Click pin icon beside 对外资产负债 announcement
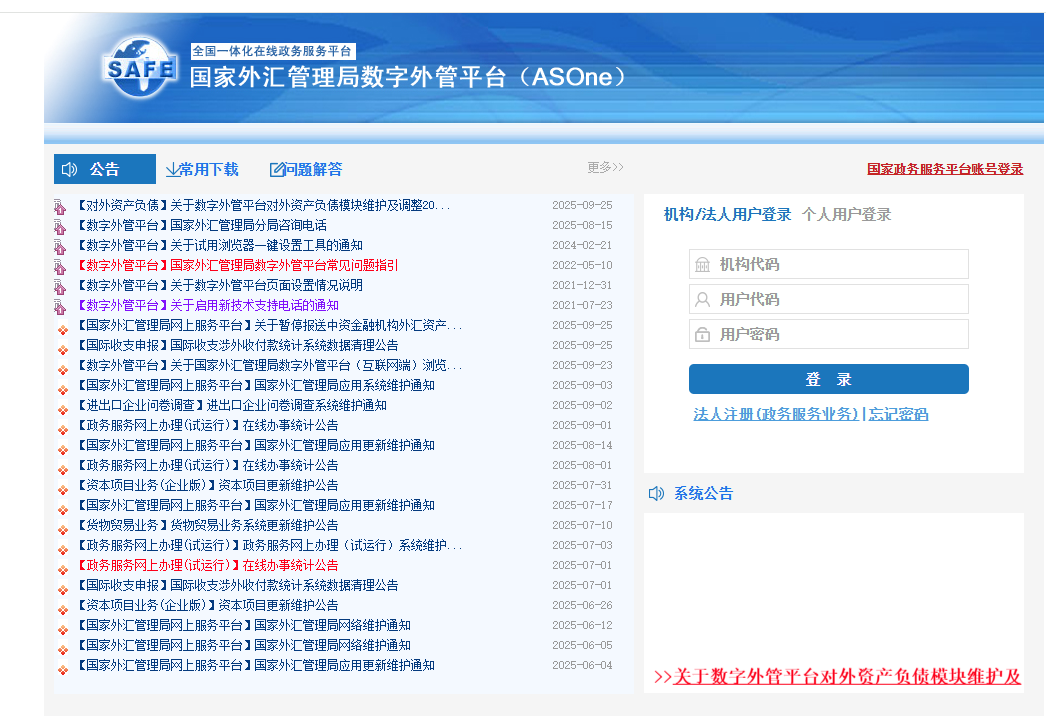The width and height of the screenshot is (1046, 716). pyautogui.click(x=61, y=207)
